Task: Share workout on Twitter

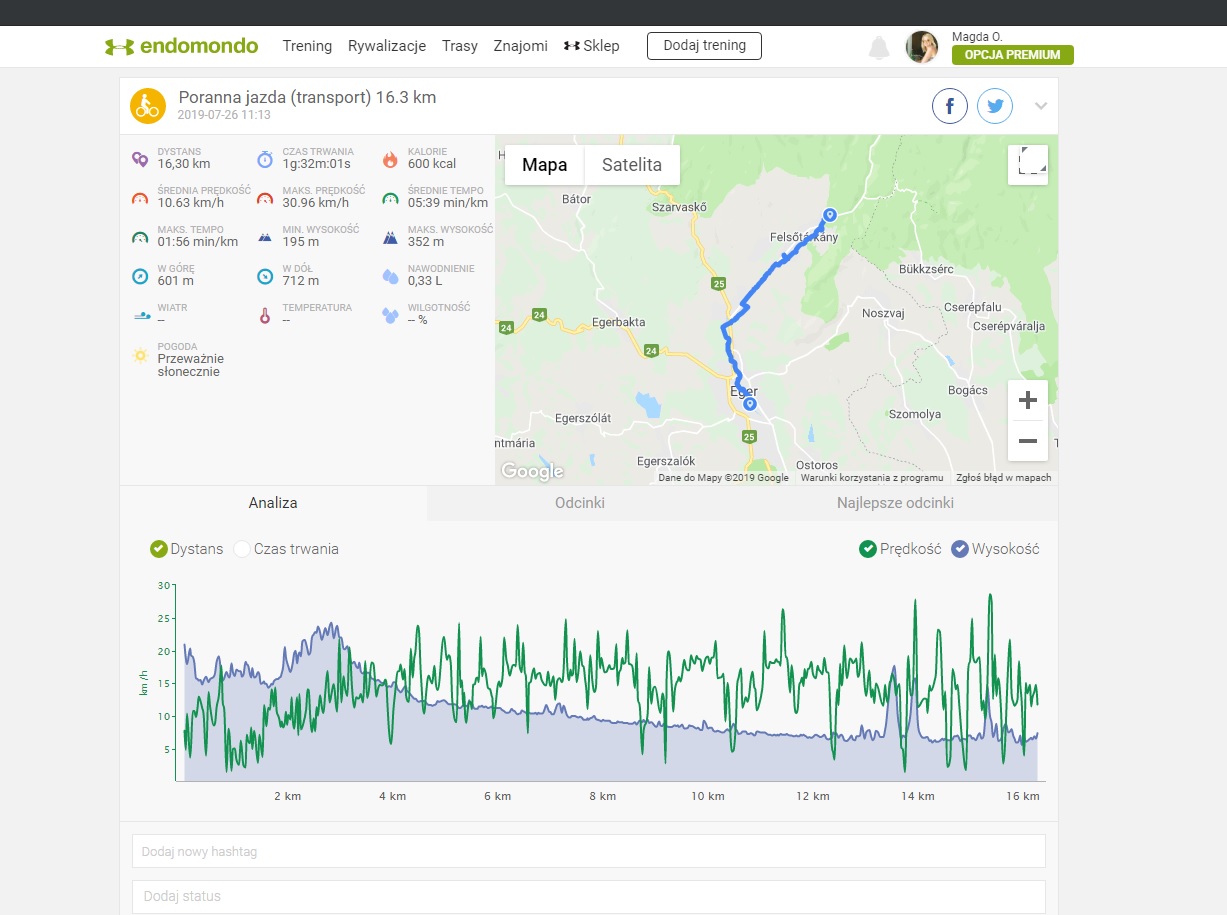Action: point(995,106)
